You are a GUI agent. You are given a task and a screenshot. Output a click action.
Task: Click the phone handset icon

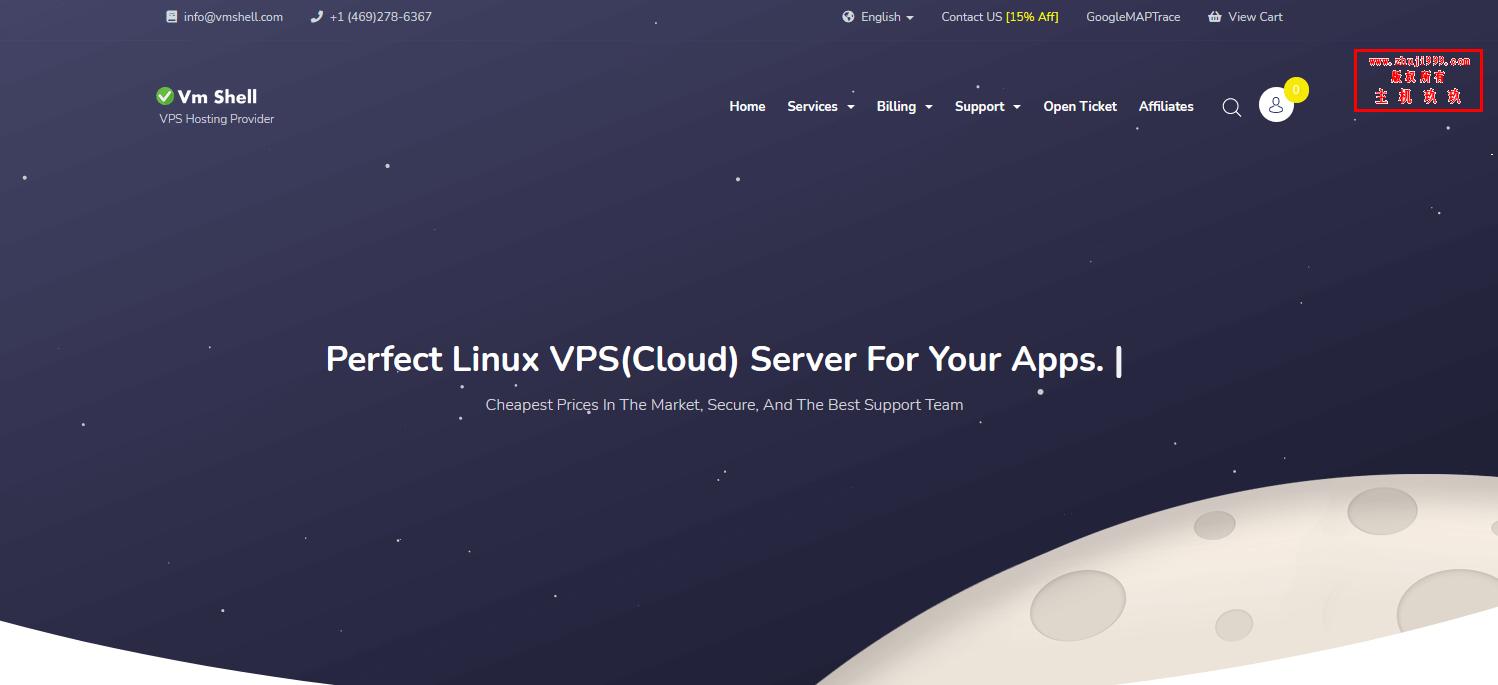point(317,17)
